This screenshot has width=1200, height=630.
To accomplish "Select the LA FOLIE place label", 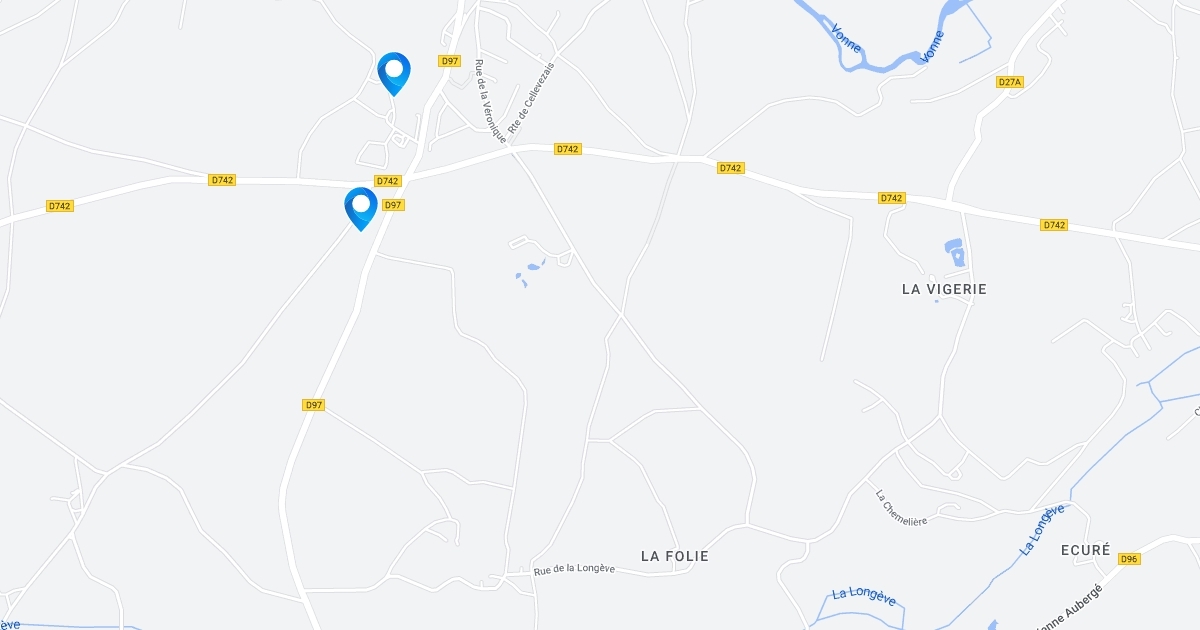I will click(x=675, y=556).
